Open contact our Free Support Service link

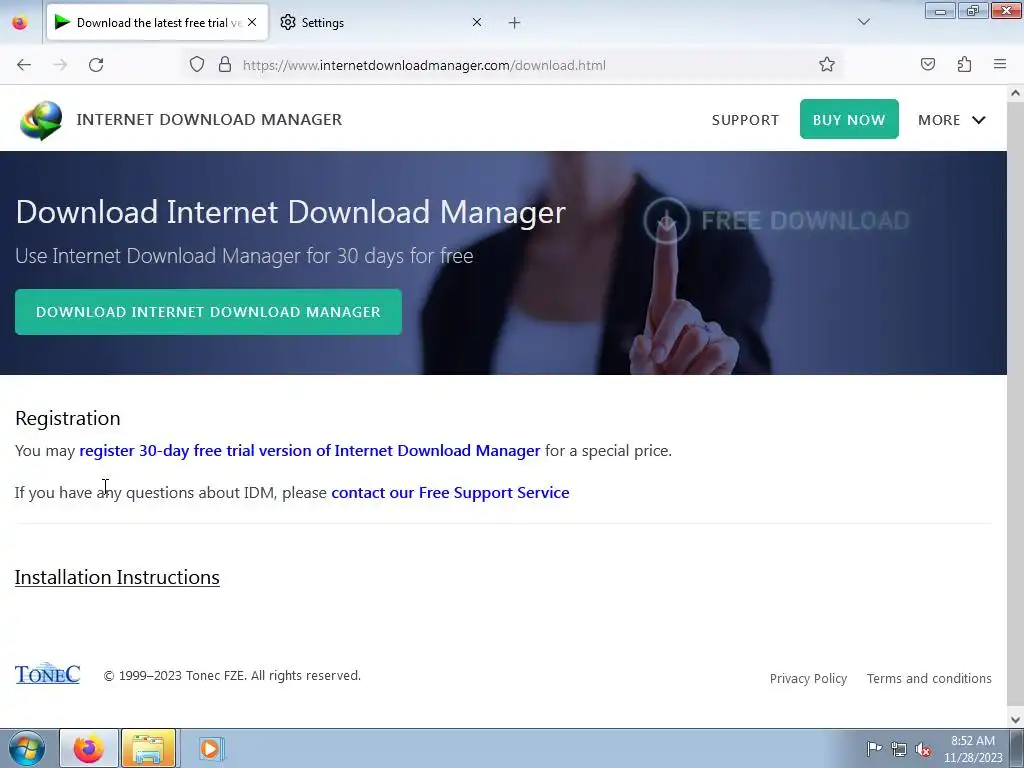pos(450,492)
